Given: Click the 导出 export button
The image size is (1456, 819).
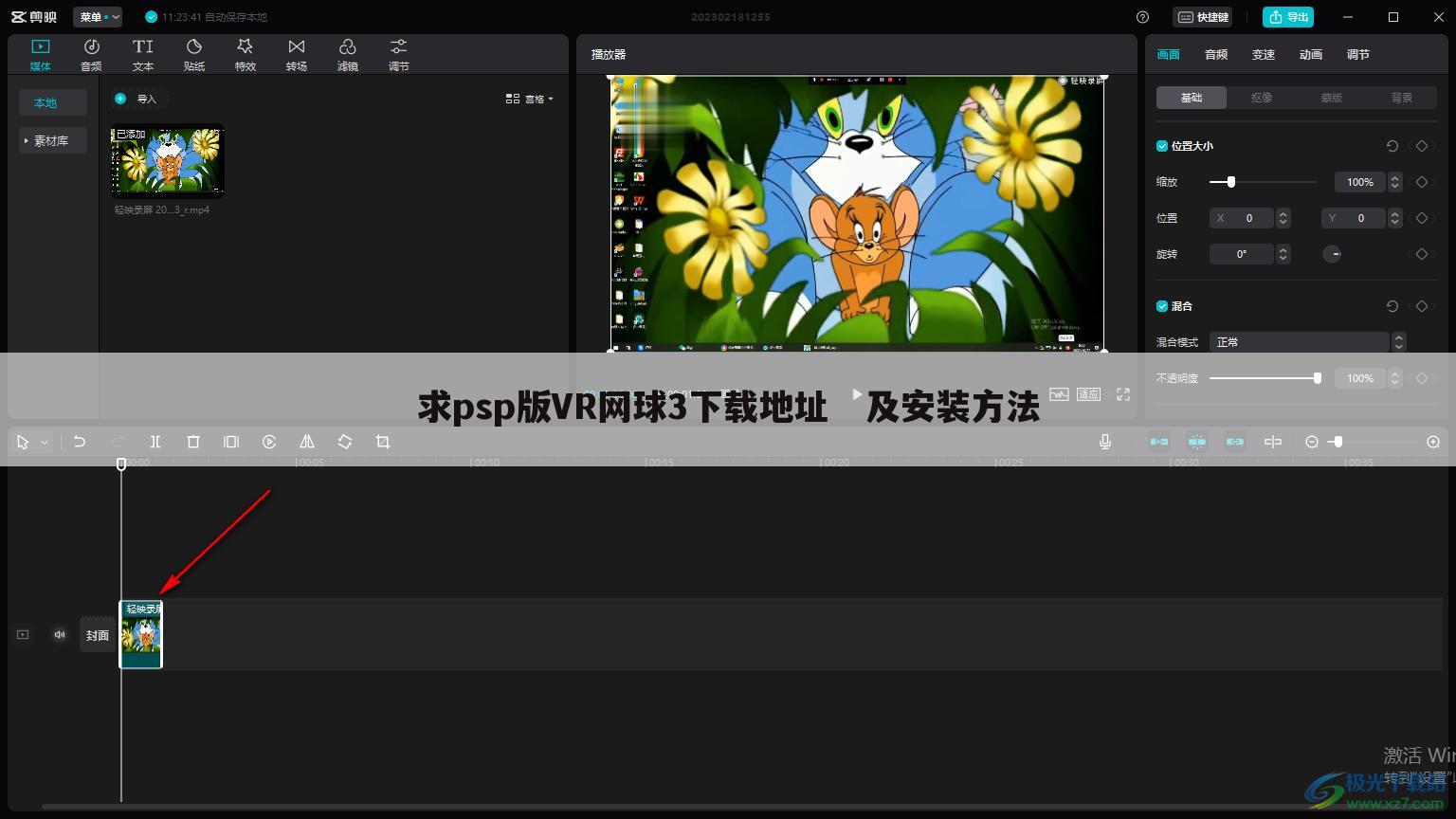Looking at the screenshot, I should (1288, 17).
